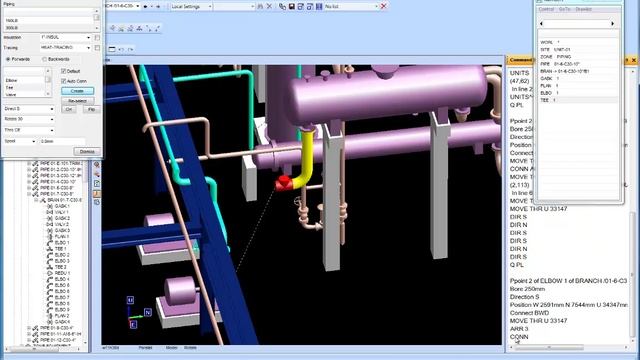Click the TEE row in Members window
Image resolution: width=640 pixels, height=360 pixels.
pos(578,100)
